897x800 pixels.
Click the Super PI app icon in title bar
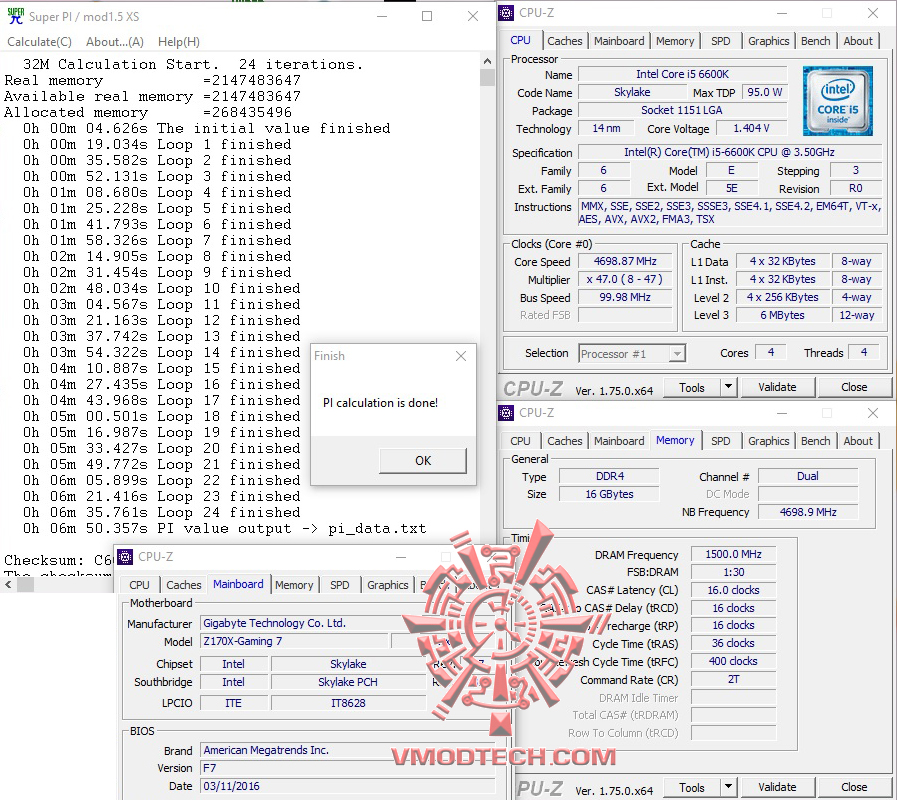pos(15,16)
